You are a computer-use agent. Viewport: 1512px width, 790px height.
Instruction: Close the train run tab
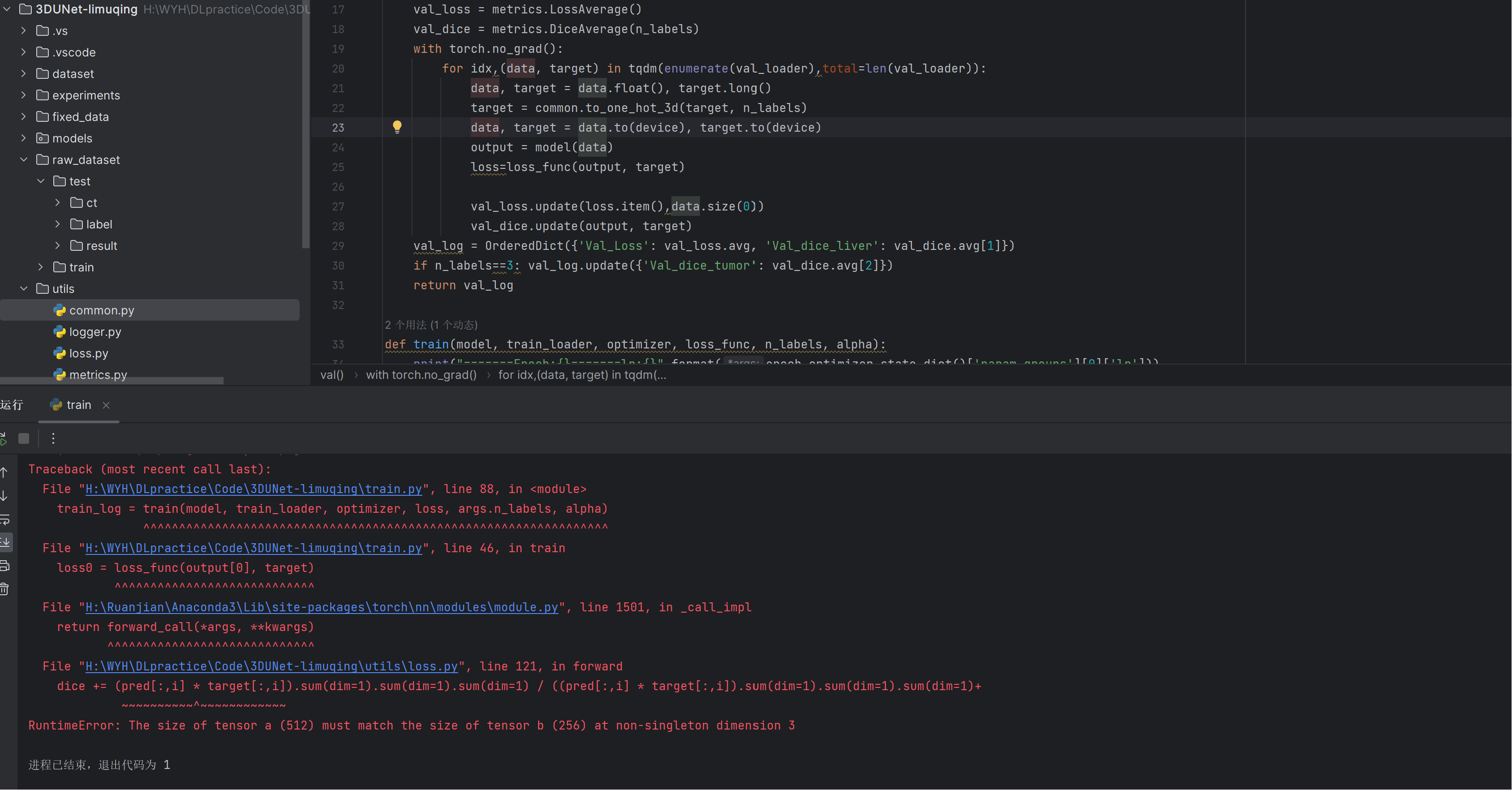click(106, 405)
